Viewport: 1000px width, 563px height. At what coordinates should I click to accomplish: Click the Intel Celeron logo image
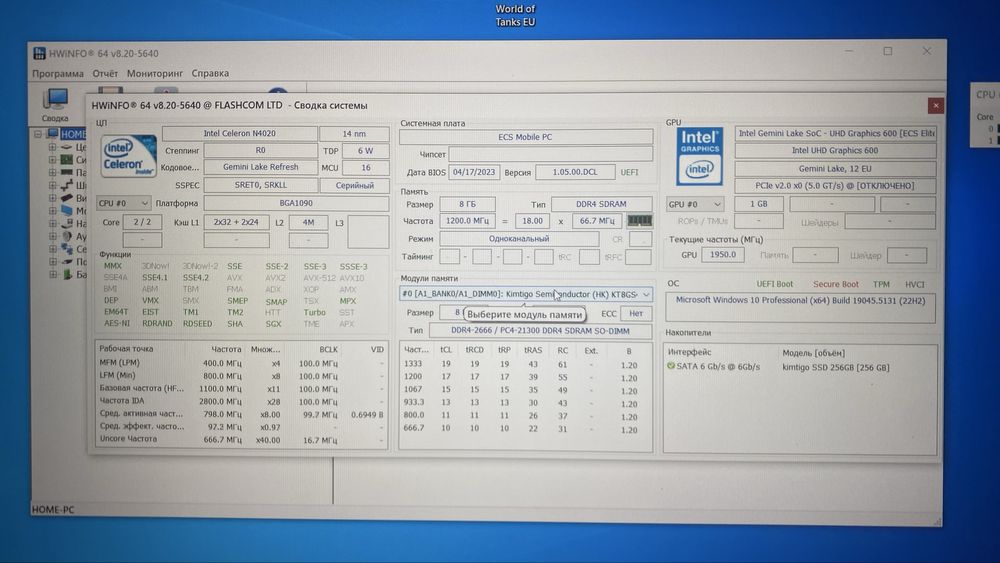[129, 156]
